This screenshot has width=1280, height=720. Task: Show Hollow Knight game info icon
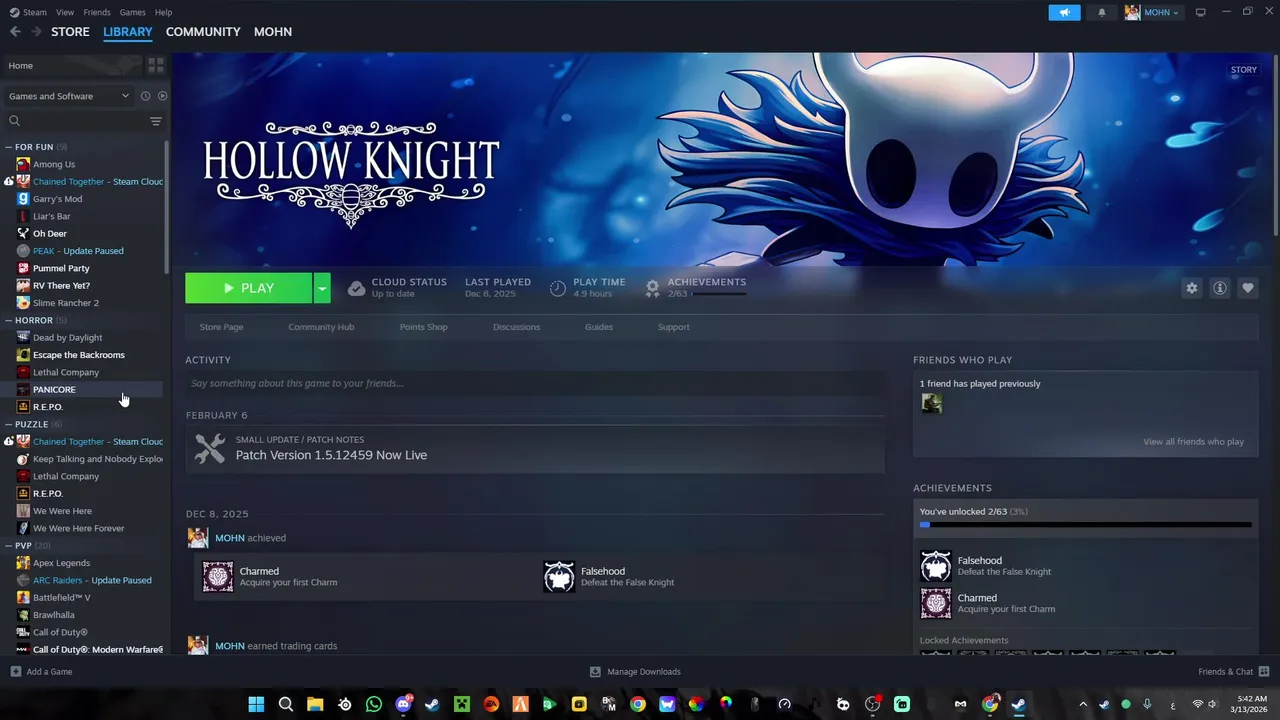tap(1219, 288)
